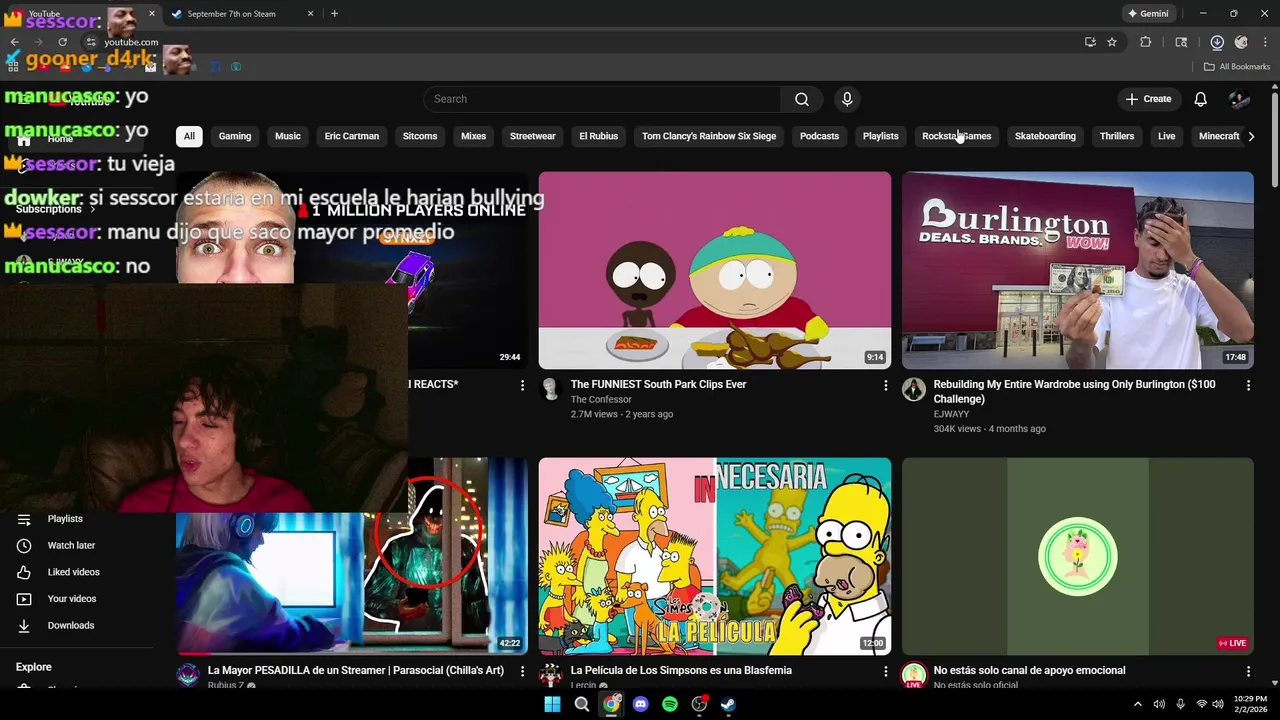Open Chrome downloads icon
The height and width of the screenshot is (720, 1280).
(1217, 42)
